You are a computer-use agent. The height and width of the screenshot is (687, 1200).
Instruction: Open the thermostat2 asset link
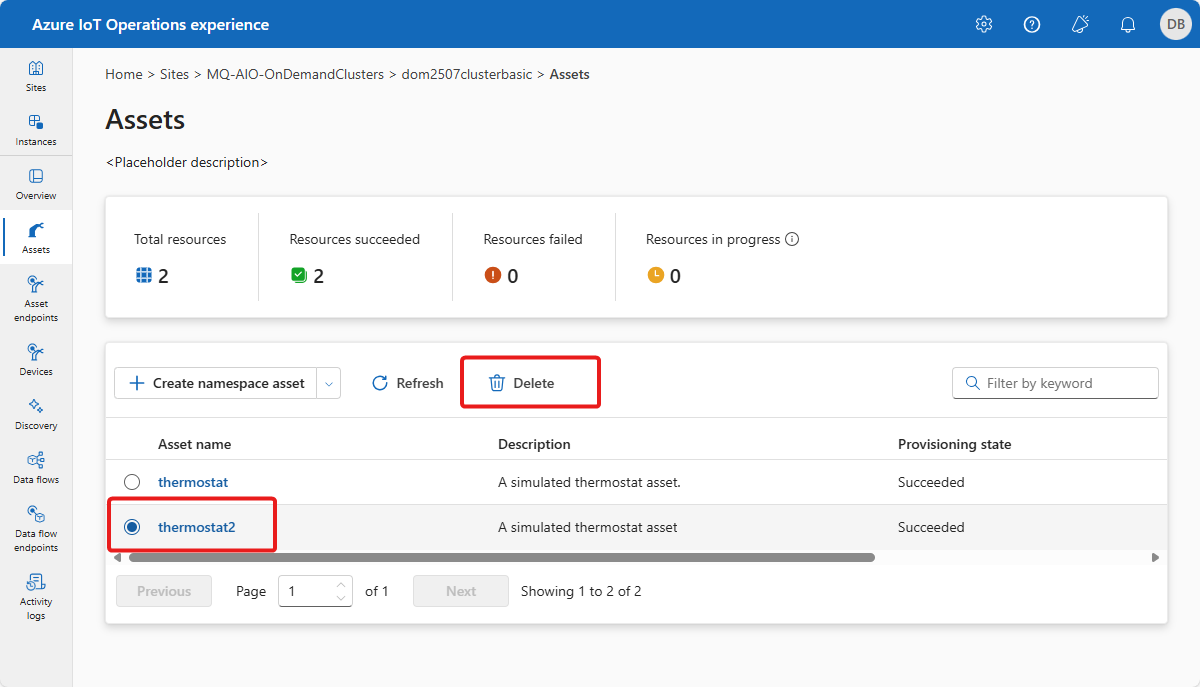click(x=197, y=527)
